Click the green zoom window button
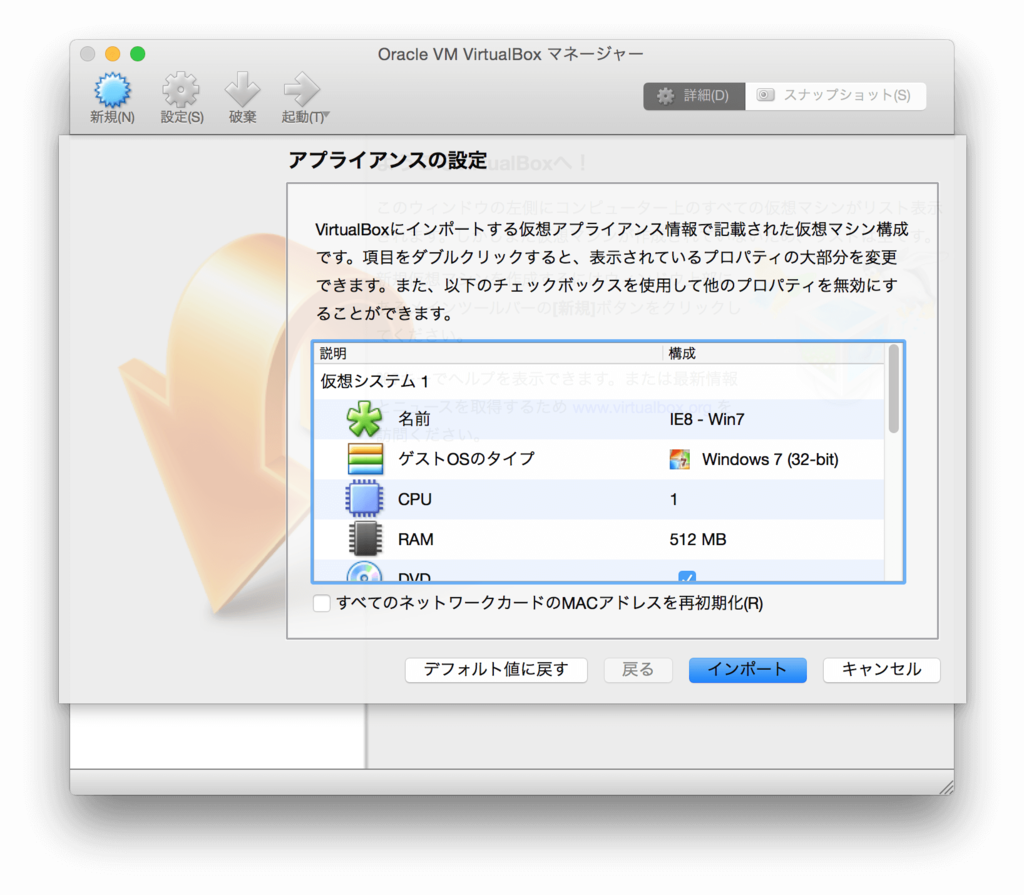The height and width of the screenshot is (895, 1024). pyautogui.click(x=137, y=54)
